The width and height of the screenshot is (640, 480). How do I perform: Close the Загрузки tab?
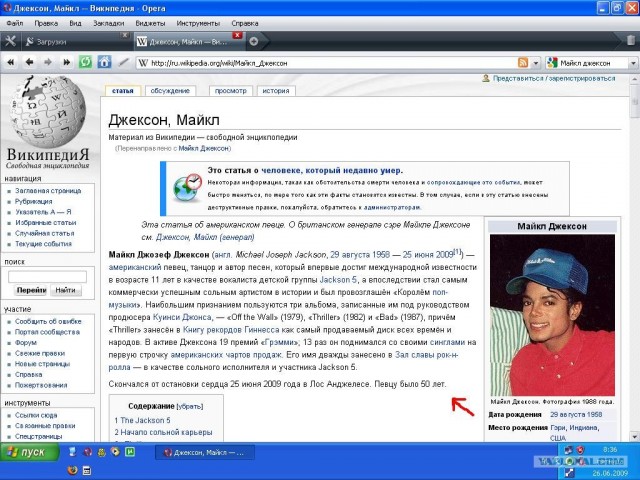125,35
